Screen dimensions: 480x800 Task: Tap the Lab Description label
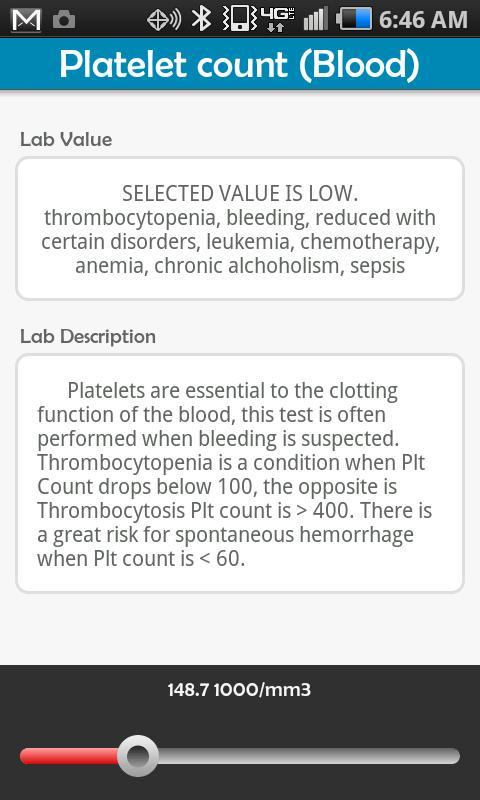pyautogui.click(x=88, y=336)
